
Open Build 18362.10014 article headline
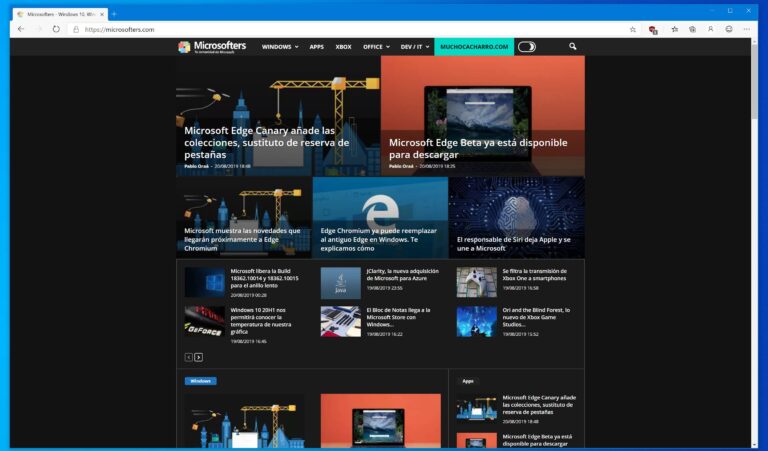(264, 278)
